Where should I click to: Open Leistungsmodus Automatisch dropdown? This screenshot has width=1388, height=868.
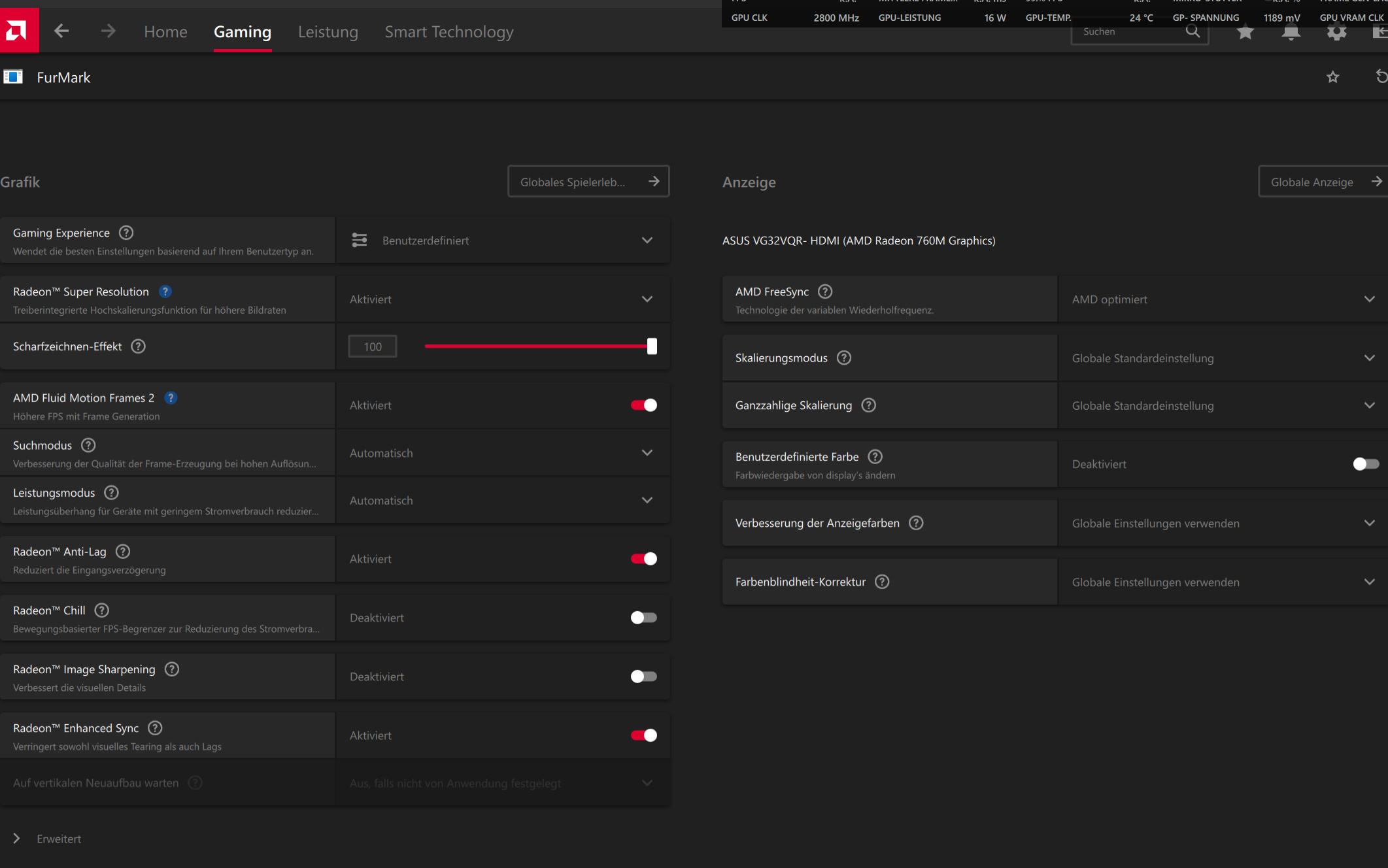[x=503, y=501]
